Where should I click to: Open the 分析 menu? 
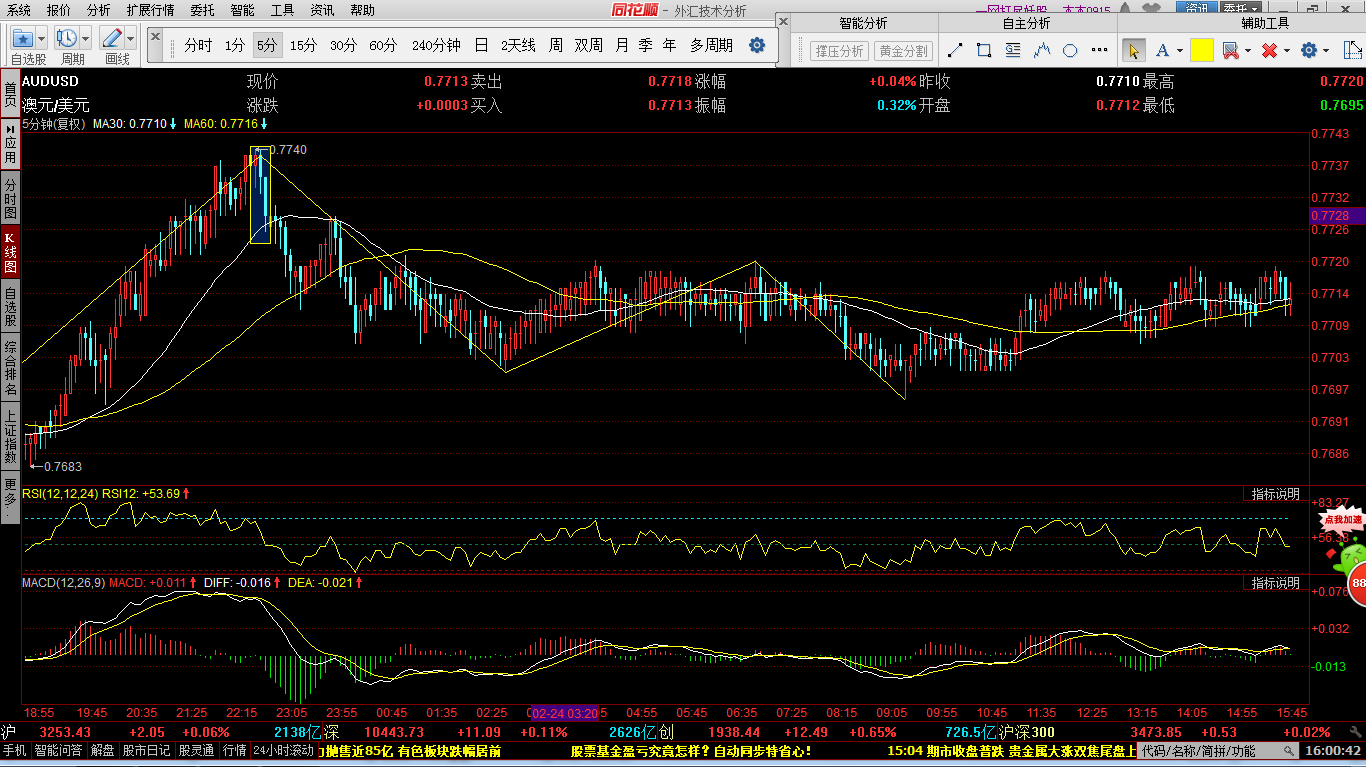99,10
